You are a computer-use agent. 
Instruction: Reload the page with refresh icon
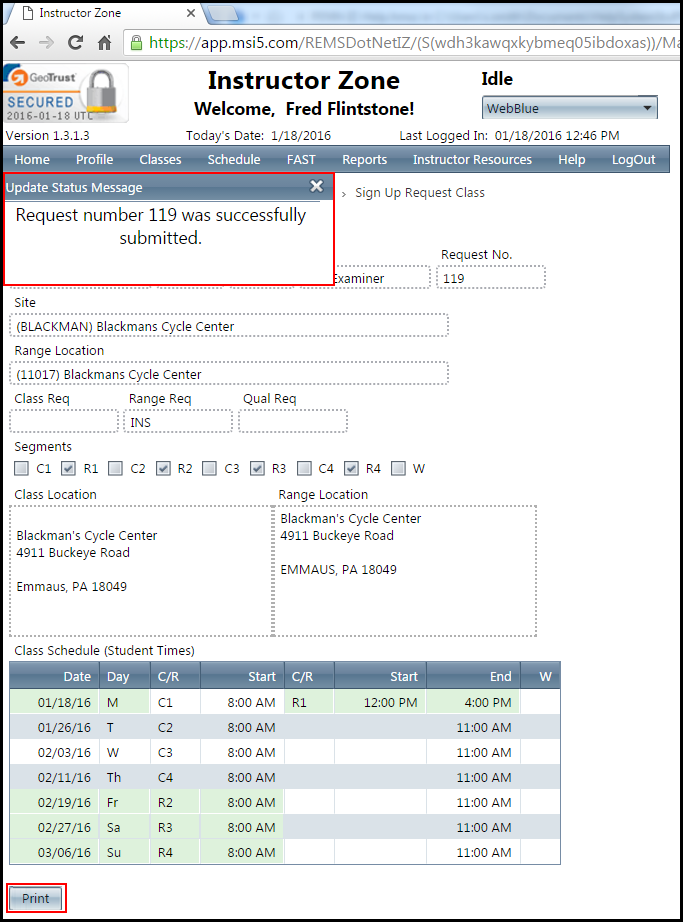pyautogui.click(x=75, y=42)
